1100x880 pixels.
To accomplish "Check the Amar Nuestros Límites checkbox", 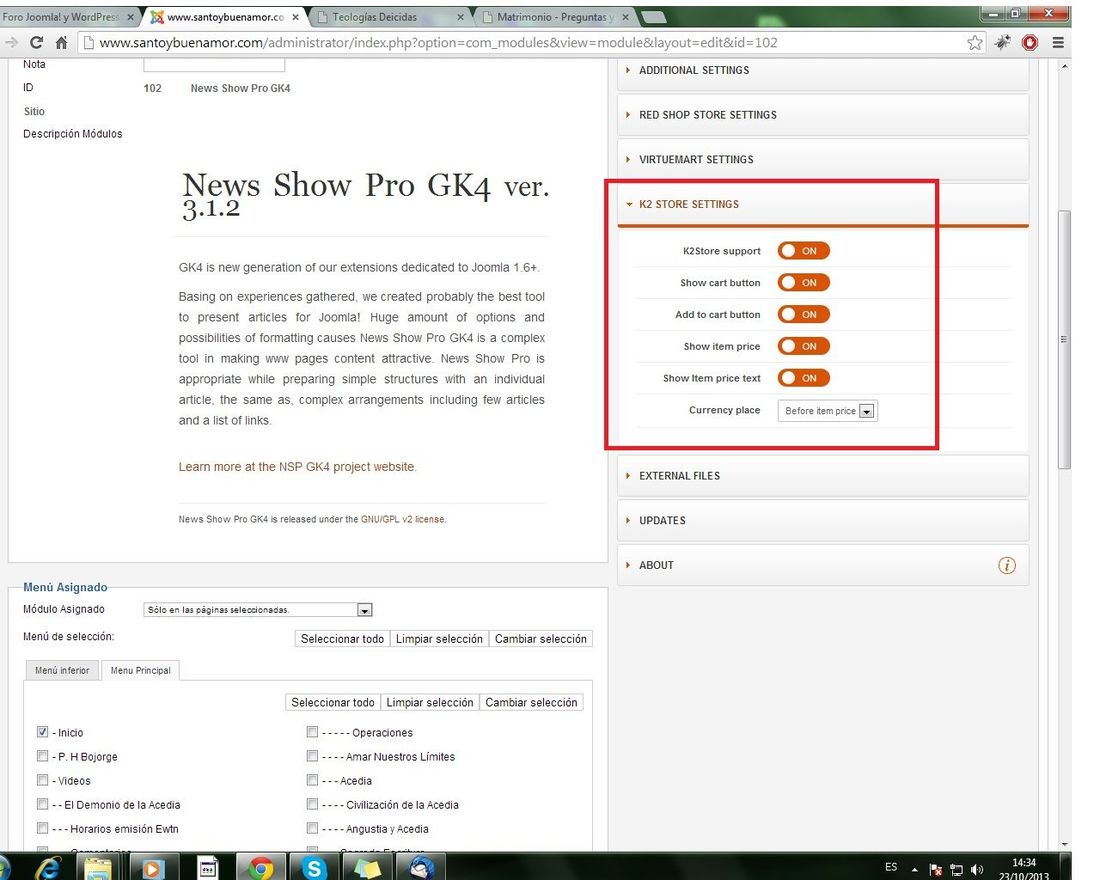I will point(312,756).
